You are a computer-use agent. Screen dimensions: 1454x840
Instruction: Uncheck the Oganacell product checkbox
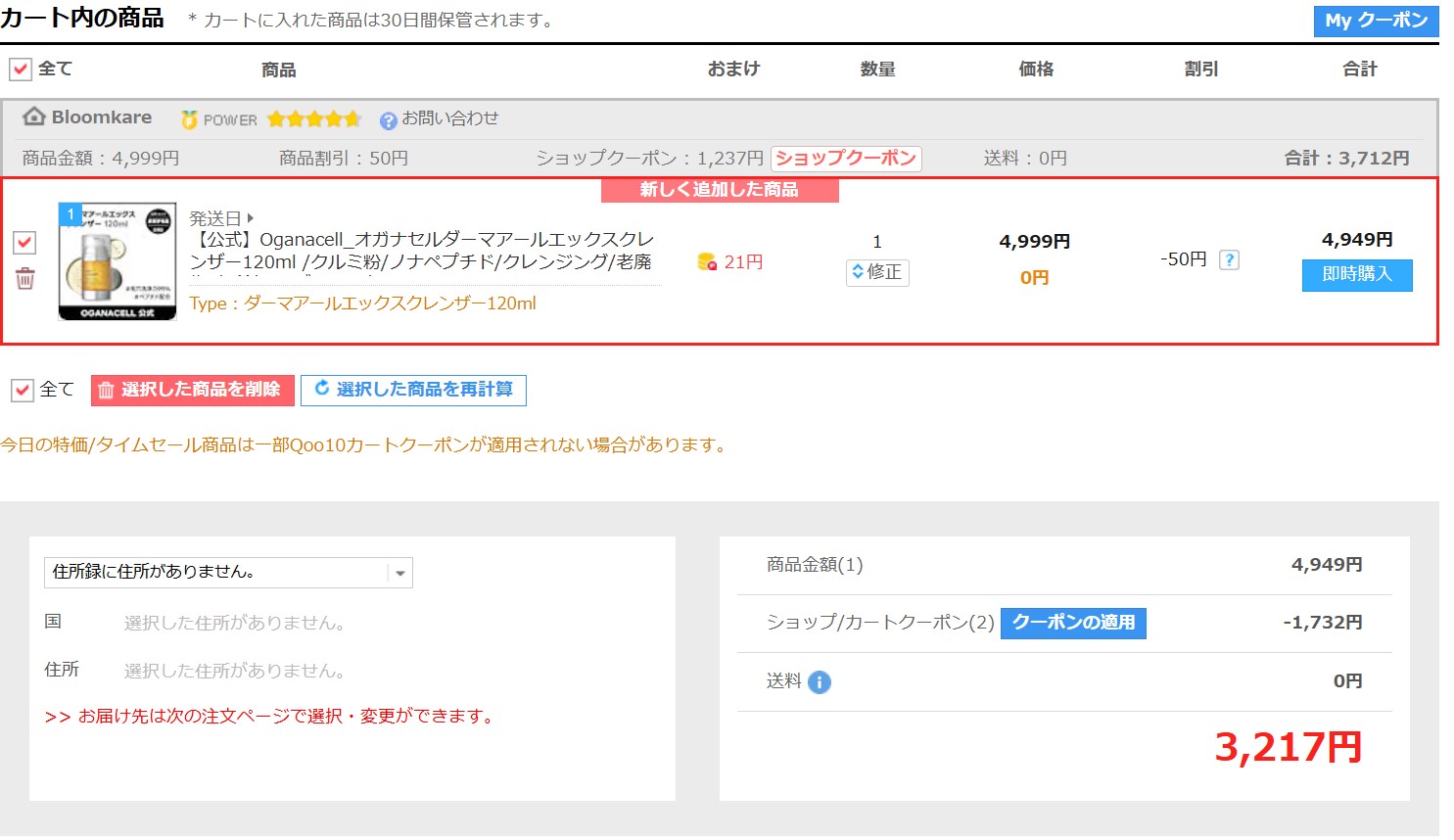(x=24, y=242)
